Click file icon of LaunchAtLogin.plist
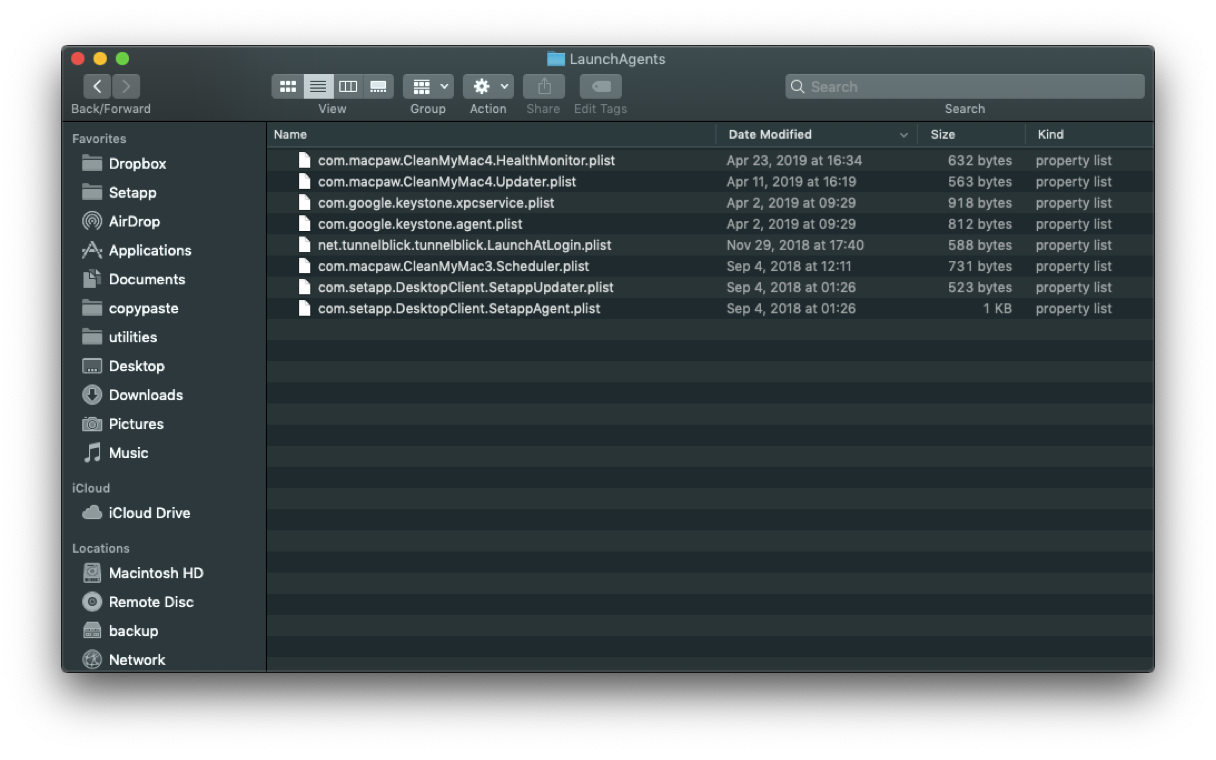This screenshot has width=1216, height=760. [x=304, y=245]
